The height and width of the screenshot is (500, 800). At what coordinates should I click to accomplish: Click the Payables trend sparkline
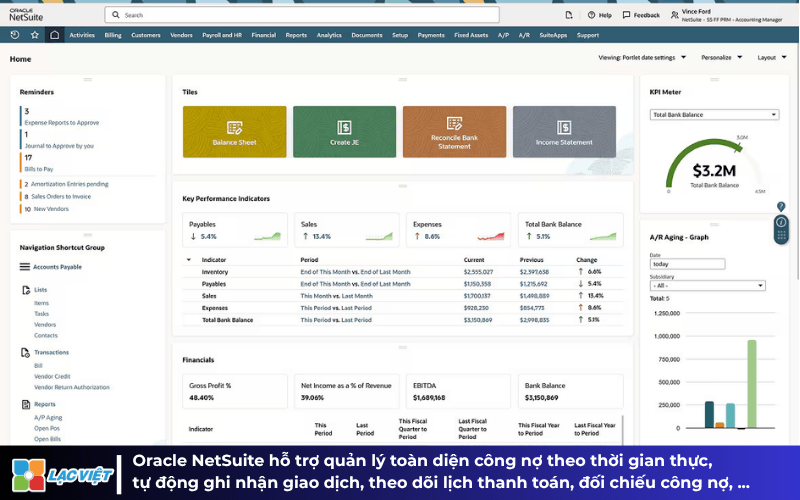(x=267, y=236)
